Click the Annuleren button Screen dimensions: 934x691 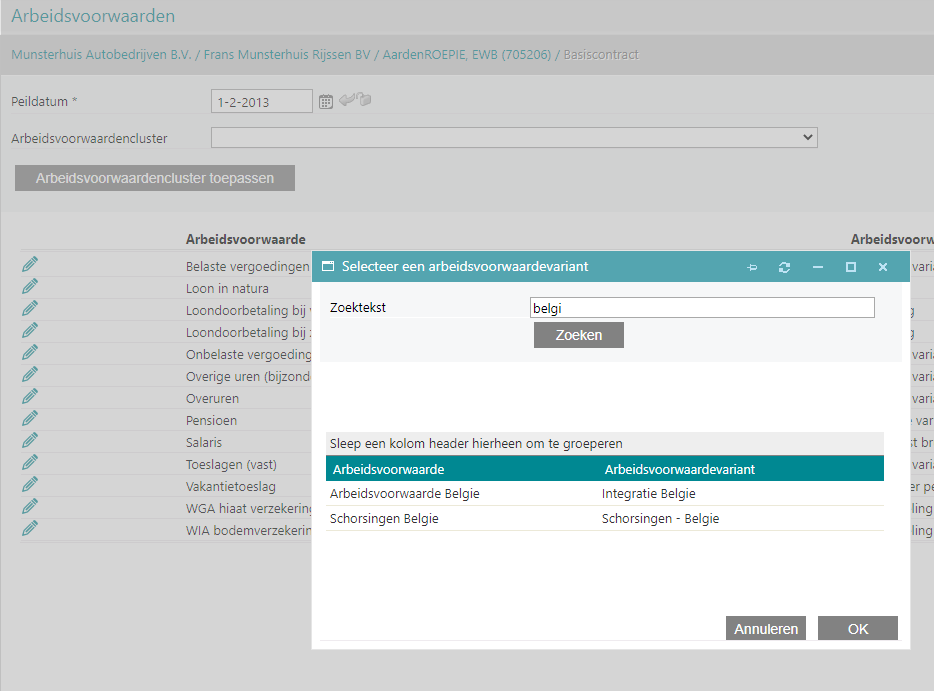pyautogui.click(x=765, y=628)
